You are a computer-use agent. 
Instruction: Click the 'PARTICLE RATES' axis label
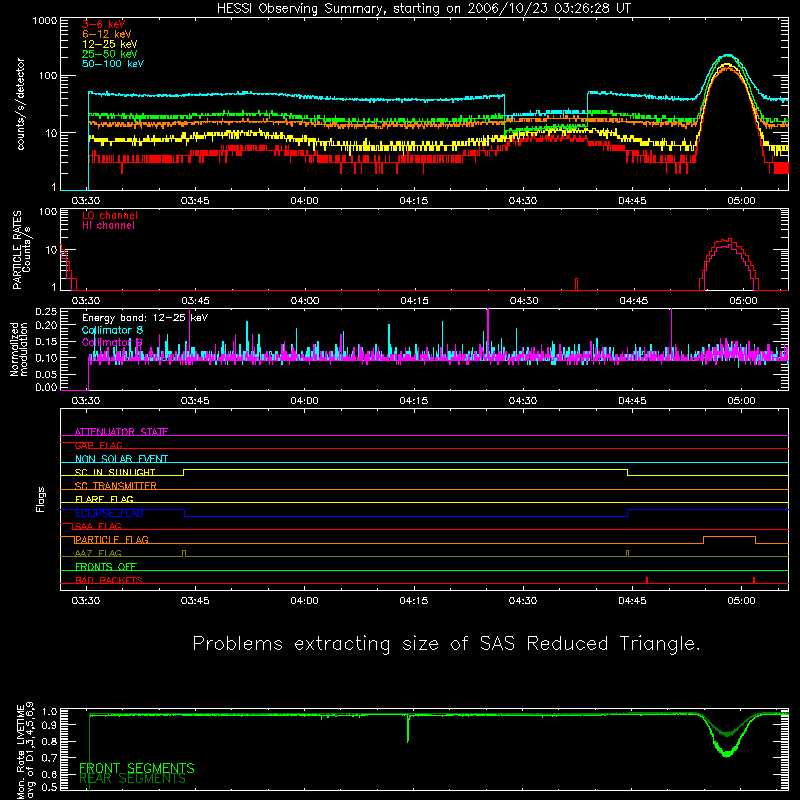[x=17, y=249]
